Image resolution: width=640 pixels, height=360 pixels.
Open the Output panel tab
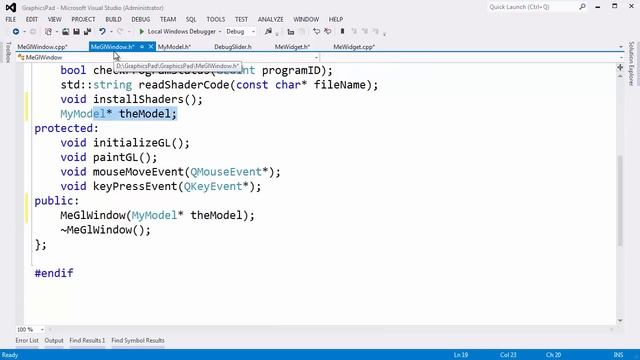pos(54,340)
